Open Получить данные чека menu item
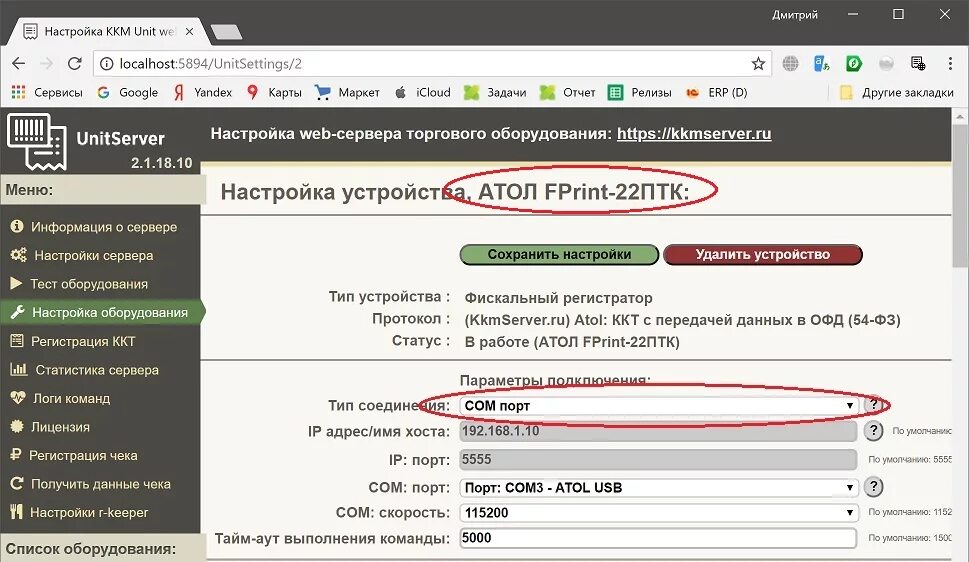The width and height of the screenshot is (969, 562). [91, 484]
